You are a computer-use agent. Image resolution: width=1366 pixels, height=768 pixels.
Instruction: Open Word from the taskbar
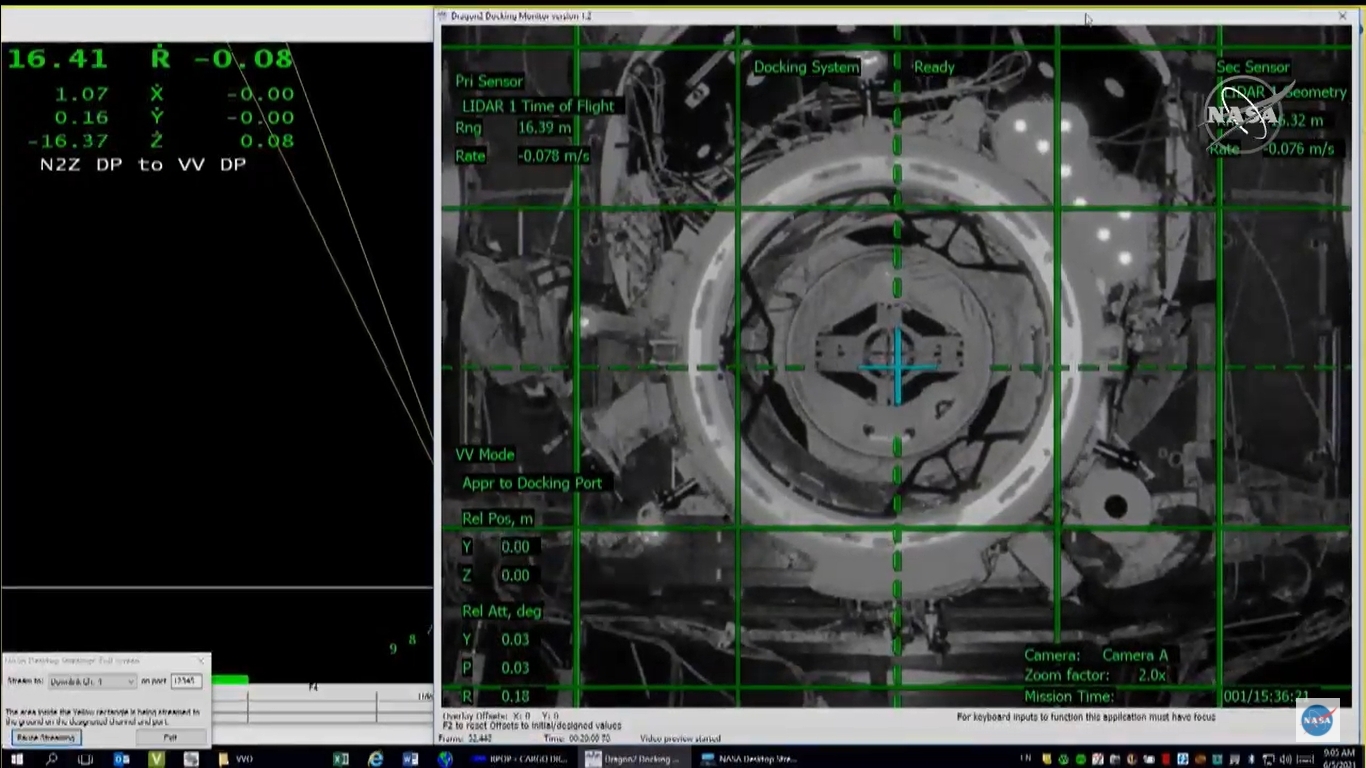[411, 759]
